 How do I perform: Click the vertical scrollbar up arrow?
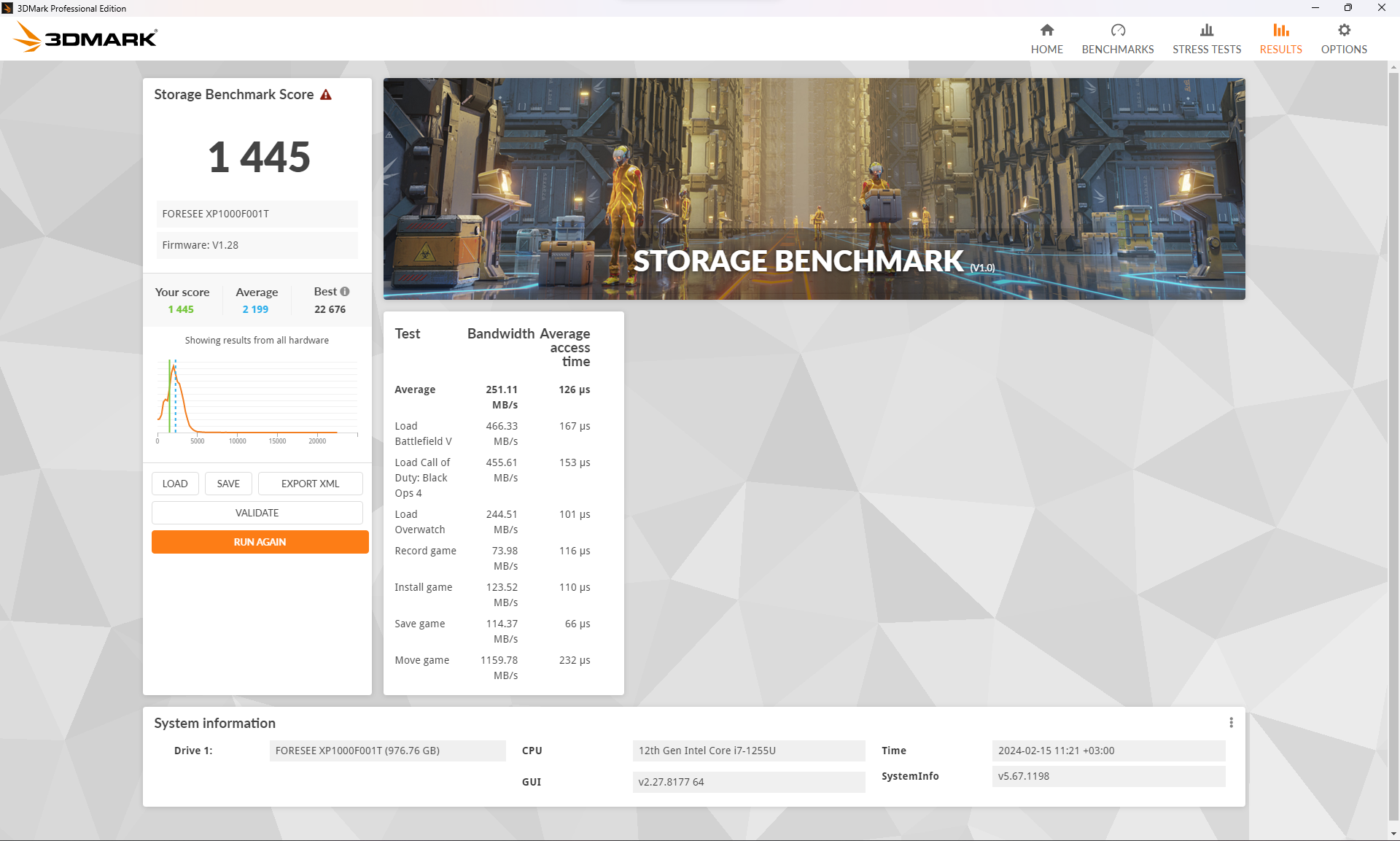1393,68
